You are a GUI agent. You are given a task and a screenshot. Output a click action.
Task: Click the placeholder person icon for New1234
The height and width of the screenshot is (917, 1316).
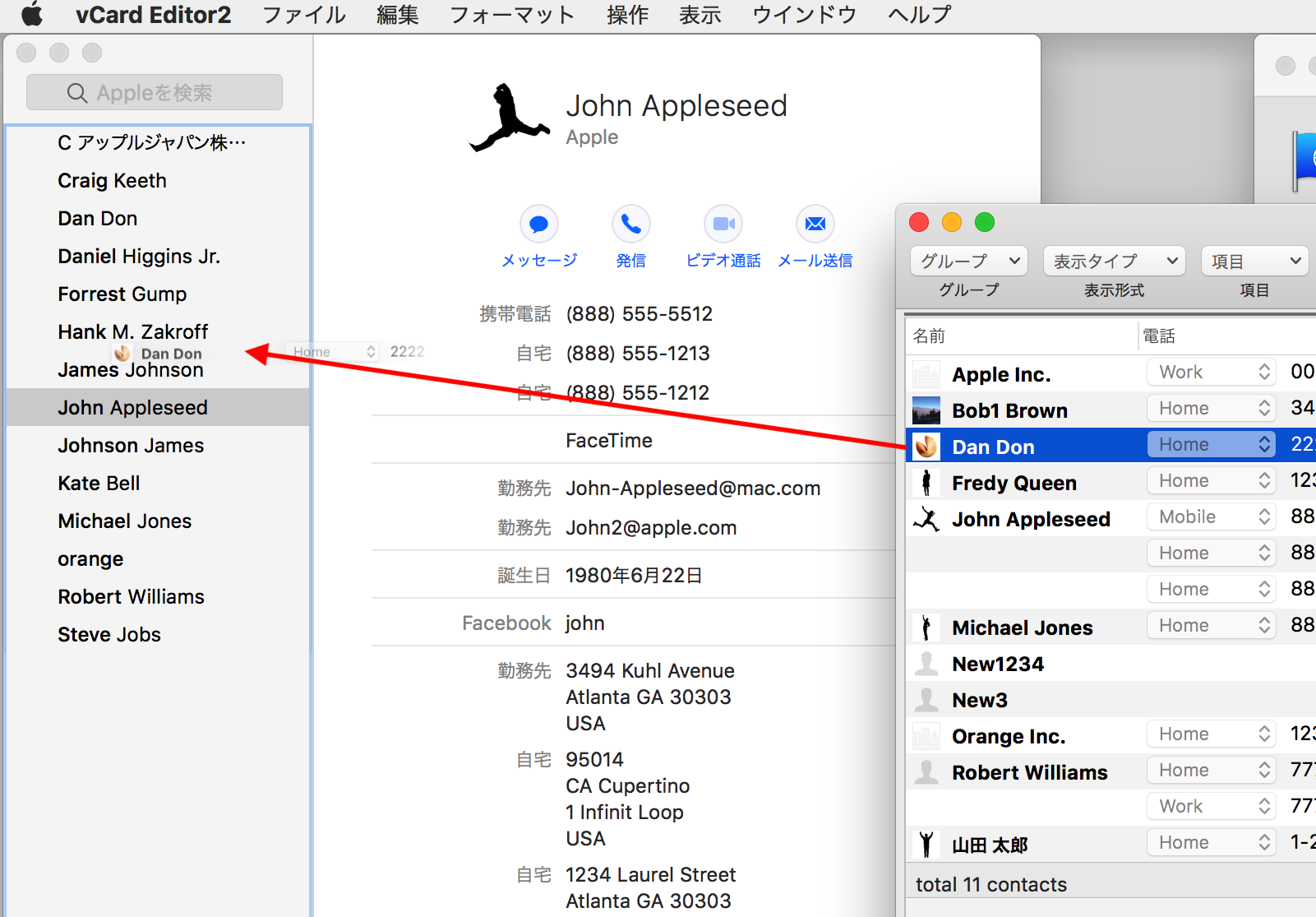(926, 664)
